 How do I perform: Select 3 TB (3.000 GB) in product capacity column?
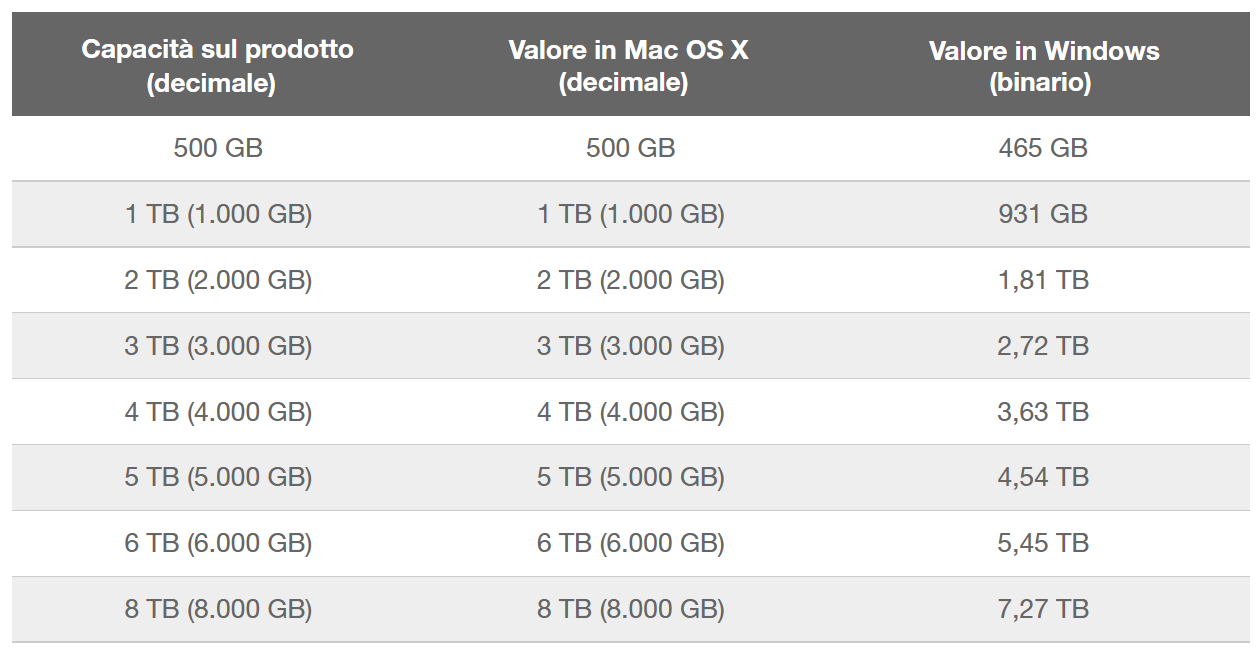tap(218, 346)
